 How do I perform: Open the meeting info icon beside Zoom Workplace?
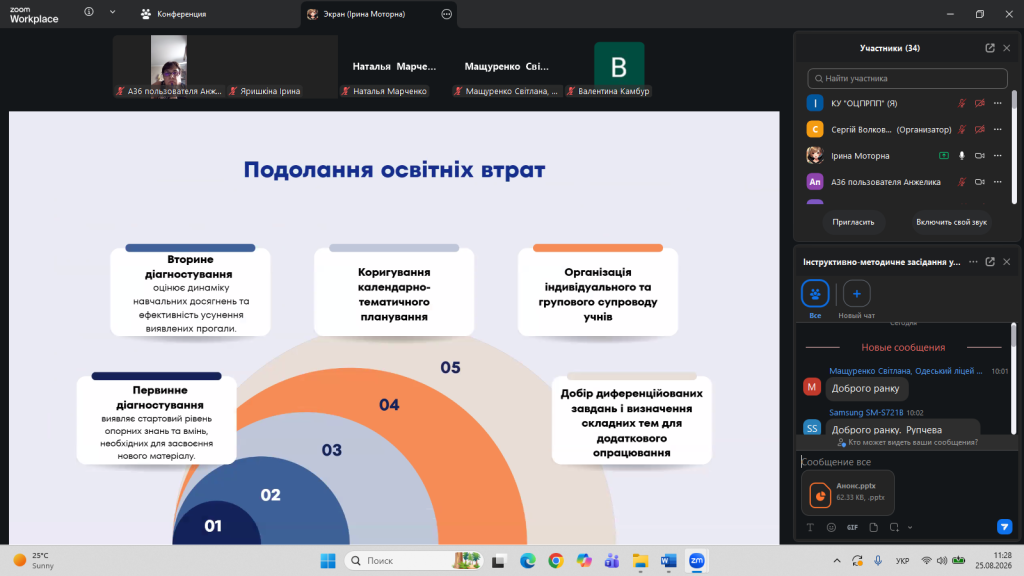pyautogui.click(x=89, y=12)
